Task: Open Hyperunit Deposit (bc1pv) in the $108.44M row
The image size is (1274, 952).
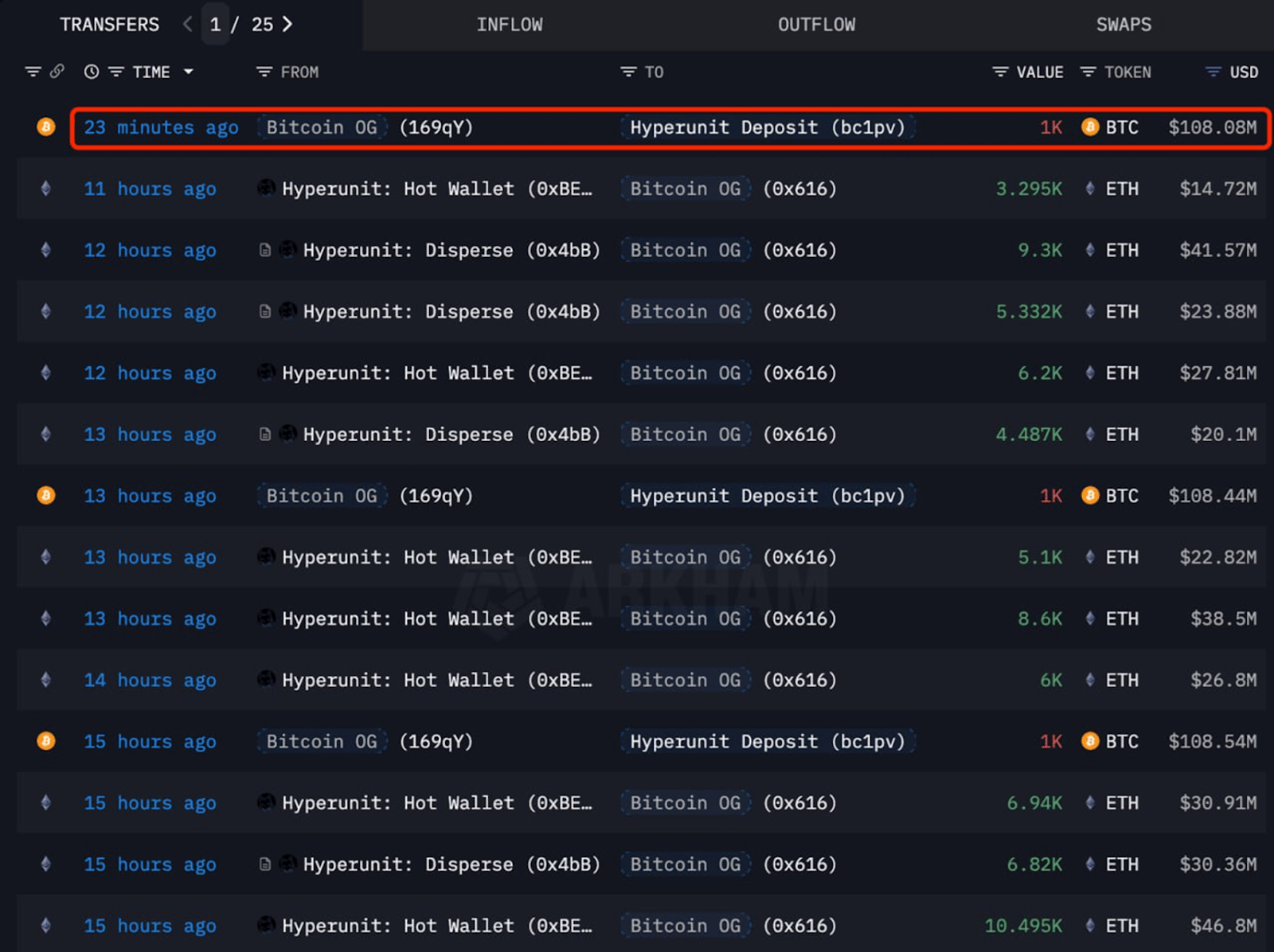Action: [x=768, y=495]
